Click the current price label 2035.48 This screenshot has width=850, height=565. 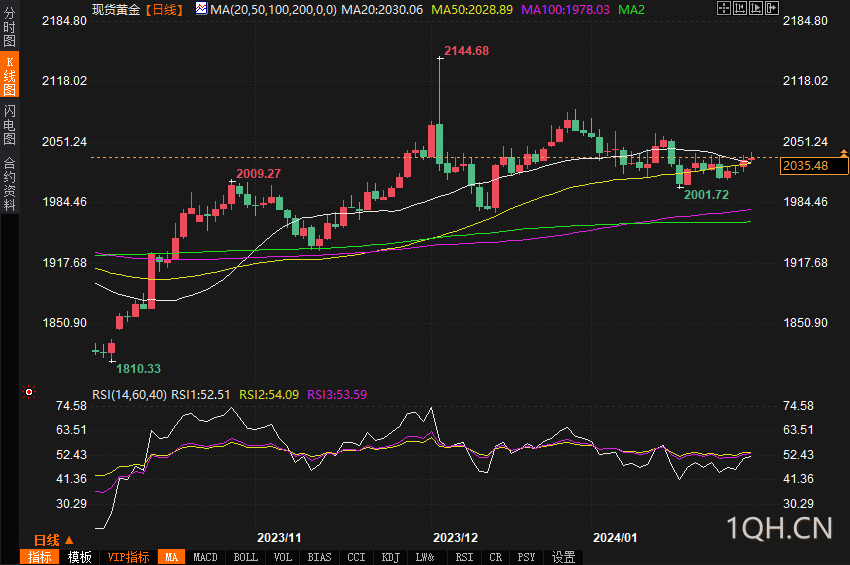tap(806, 166)
